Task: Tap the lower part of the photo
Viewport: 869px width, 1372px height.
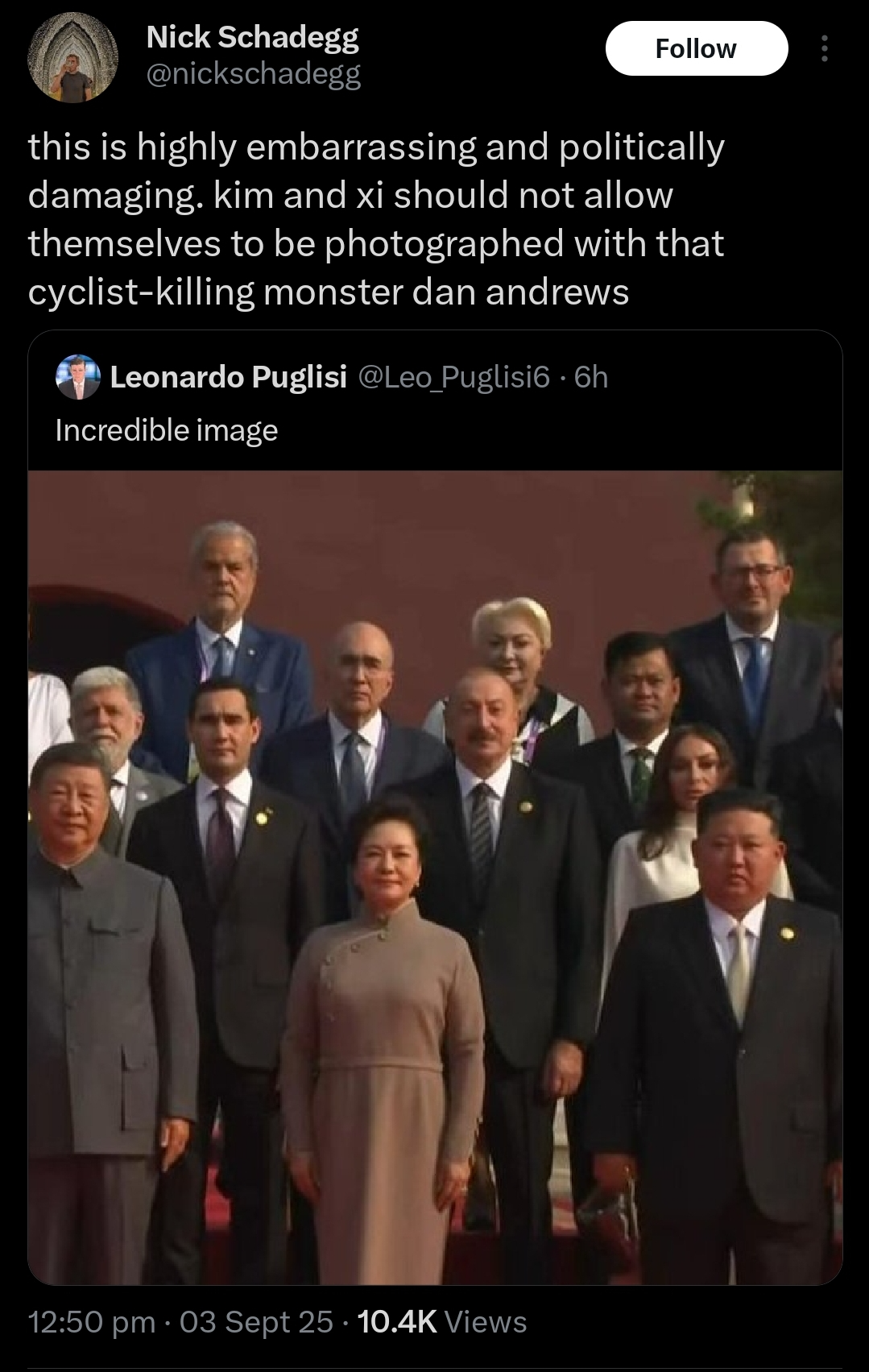Action: click(435, 1168)
